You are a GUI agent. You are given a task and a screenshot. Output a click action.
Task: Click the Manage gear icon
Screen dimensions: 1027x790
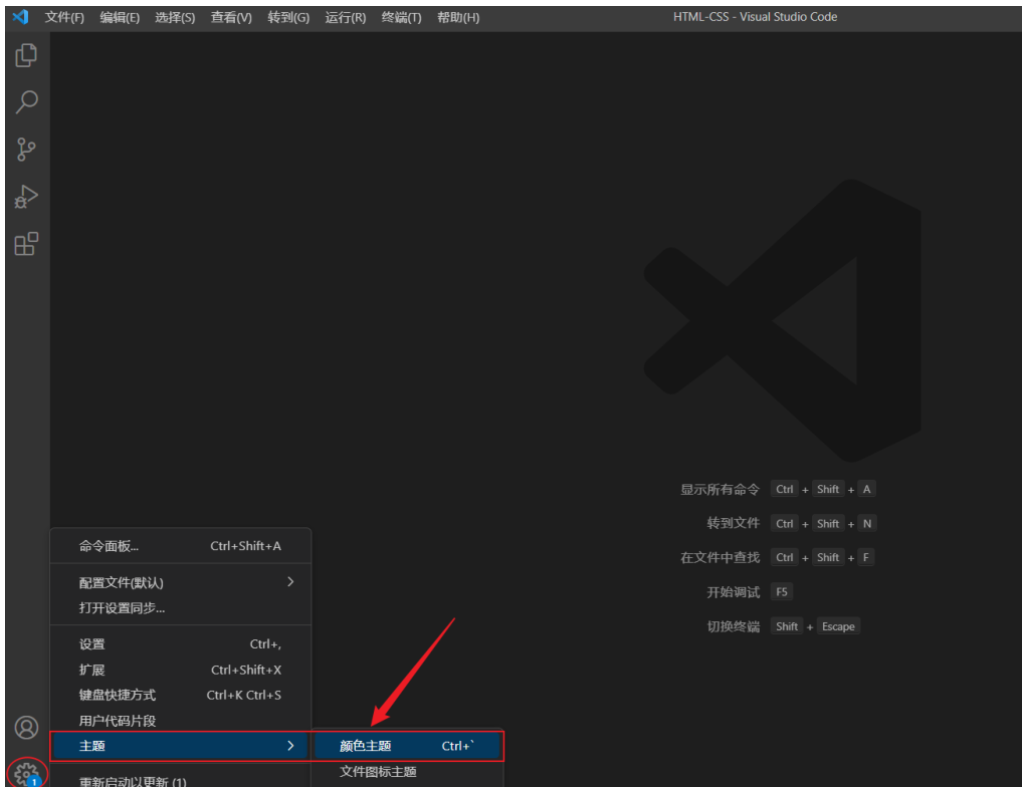[26, 774]
